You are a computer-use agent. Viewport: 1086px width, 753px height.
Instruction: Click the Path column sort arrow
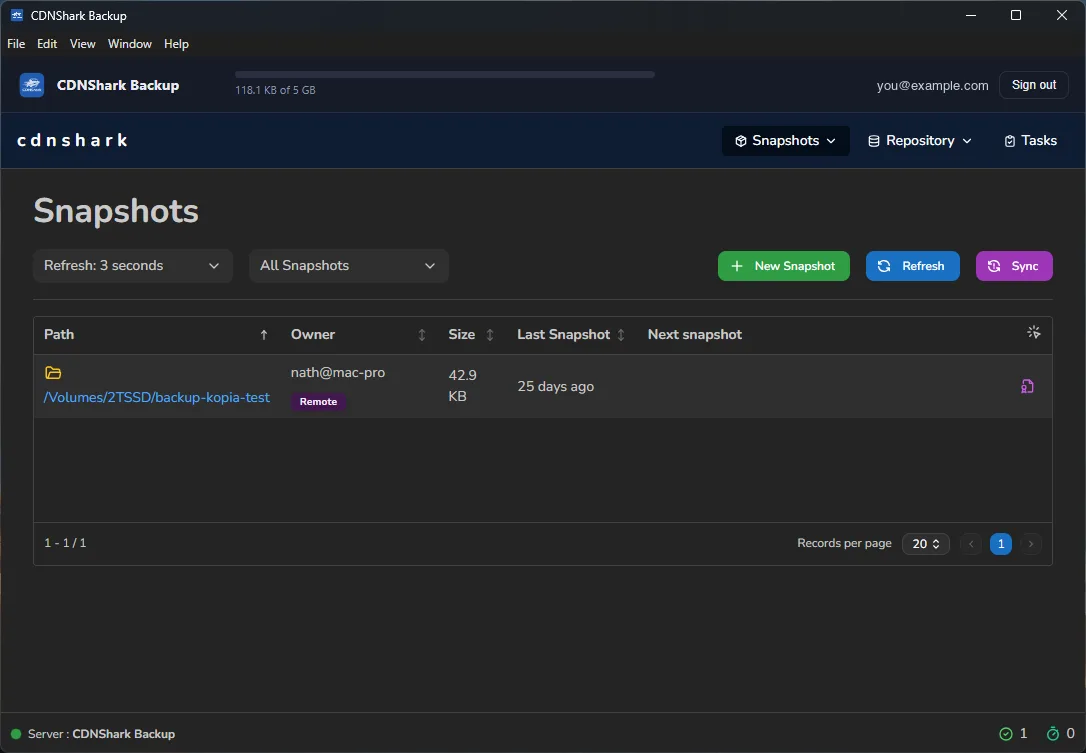pos(264,335)
